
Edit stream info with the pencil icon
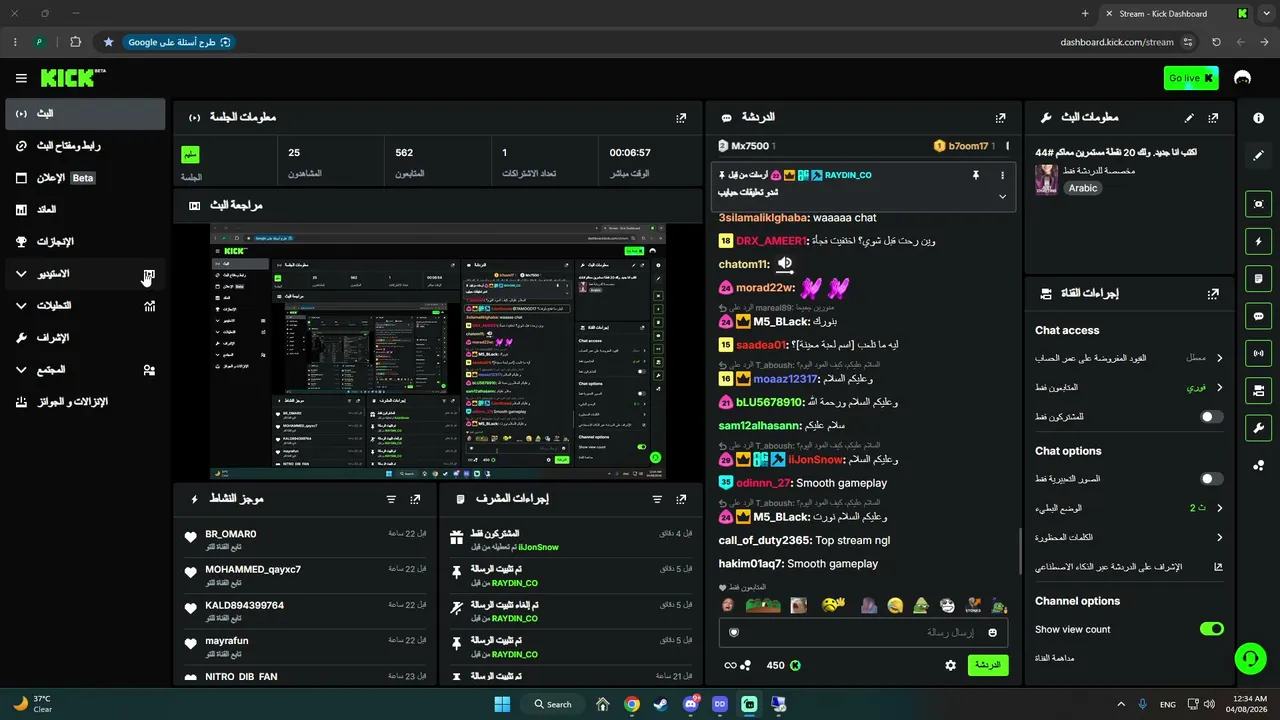pos(1189,118)
